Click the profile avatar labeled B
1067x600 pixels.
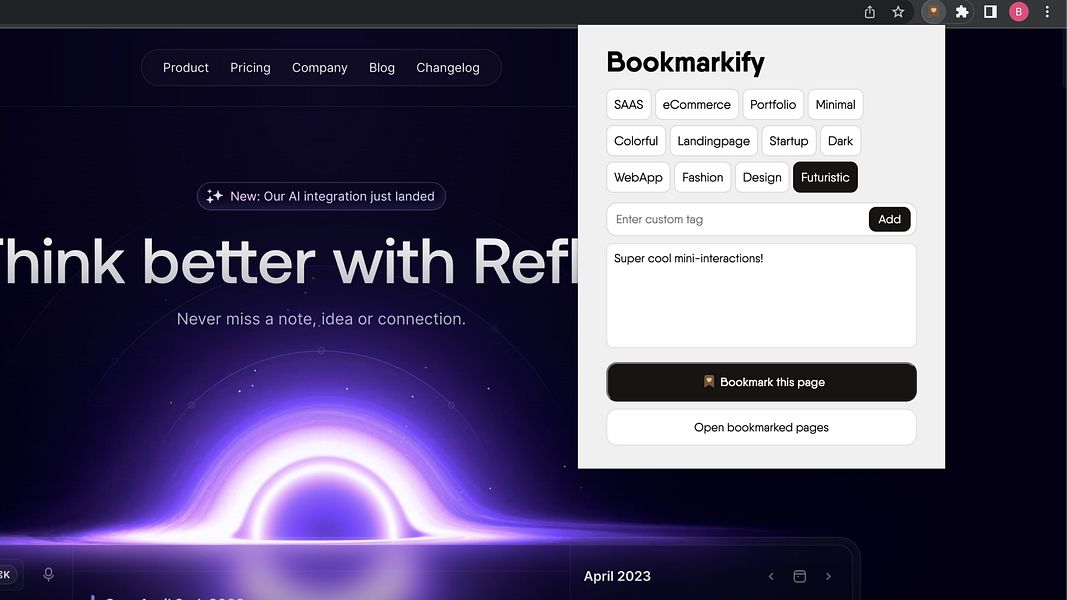[1018, 11]
